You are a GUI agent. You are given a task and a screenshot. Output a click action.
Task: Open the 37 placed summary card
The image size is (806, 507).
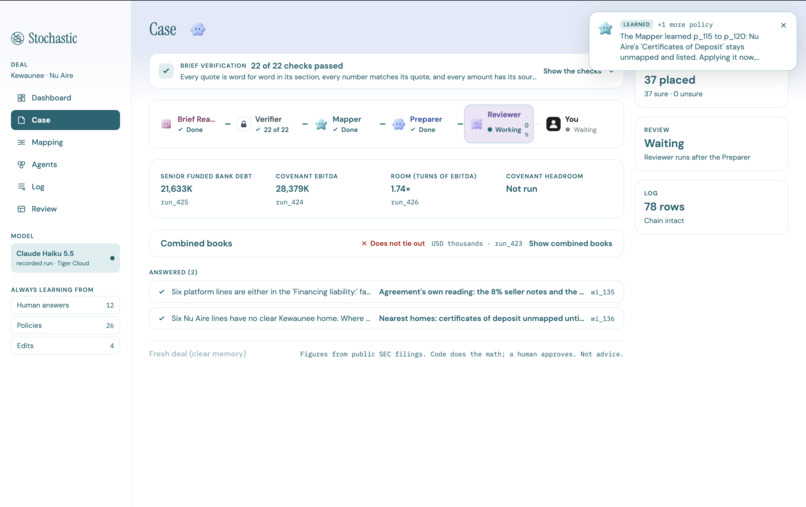[711, 86]
